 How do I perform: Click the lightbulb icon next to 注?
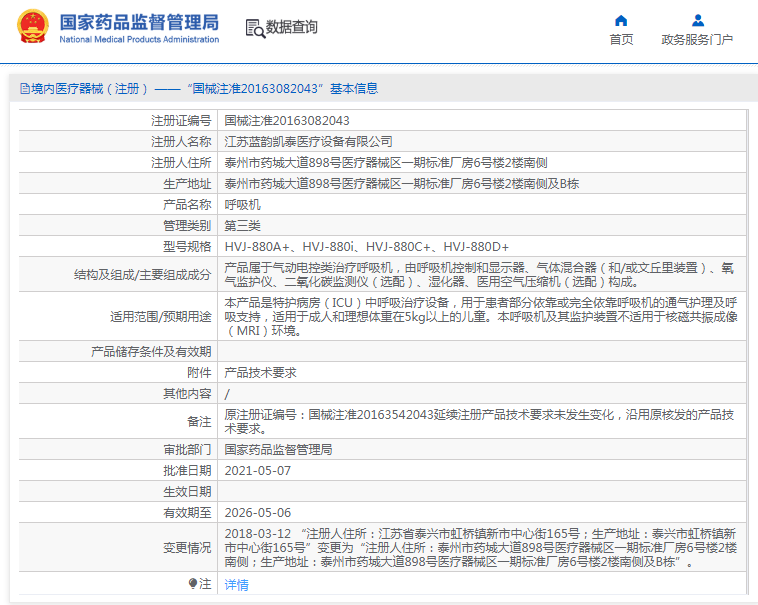(x=193, y=584)
